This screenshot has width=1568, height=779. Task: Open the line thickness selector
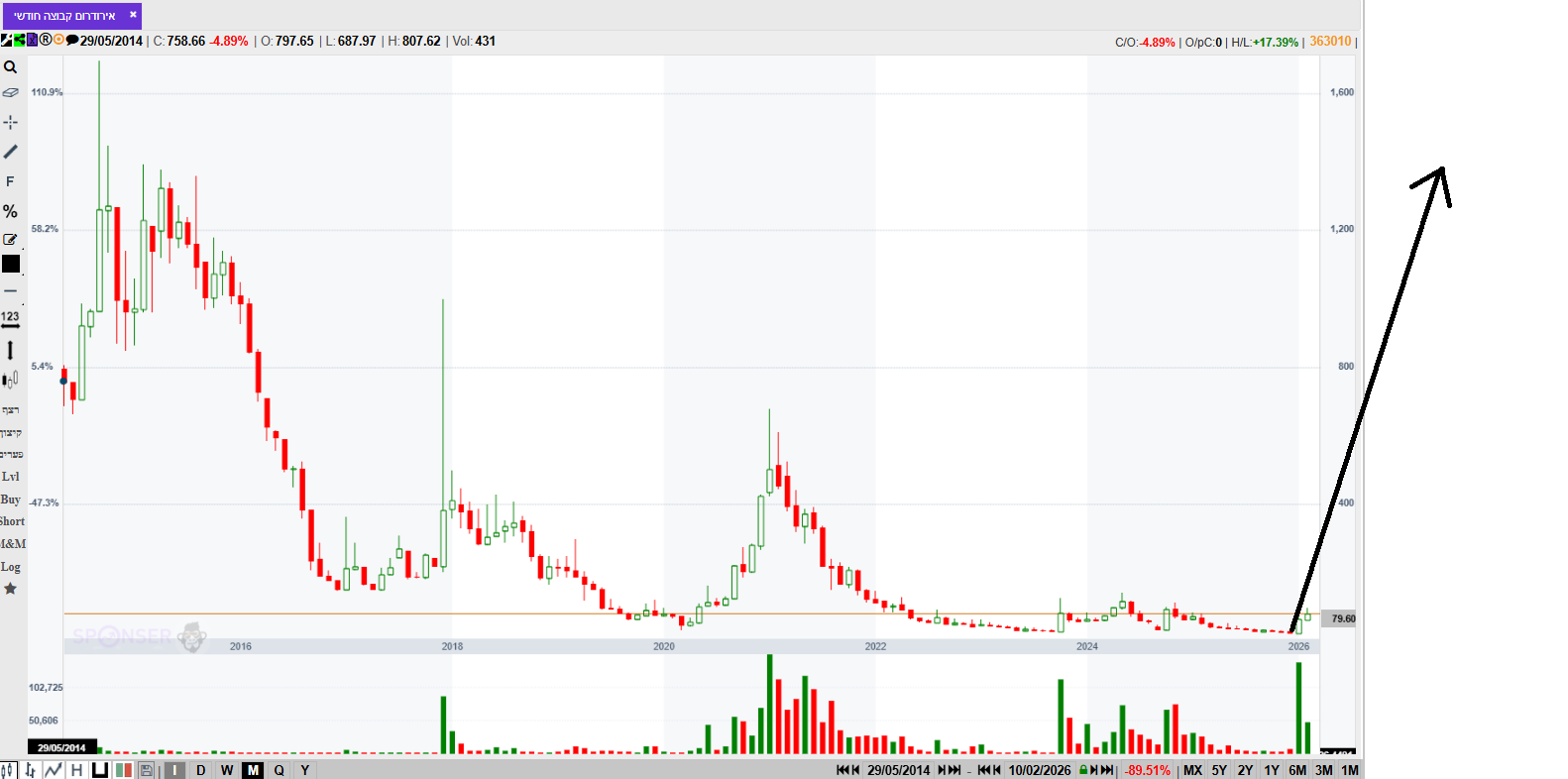10,290
